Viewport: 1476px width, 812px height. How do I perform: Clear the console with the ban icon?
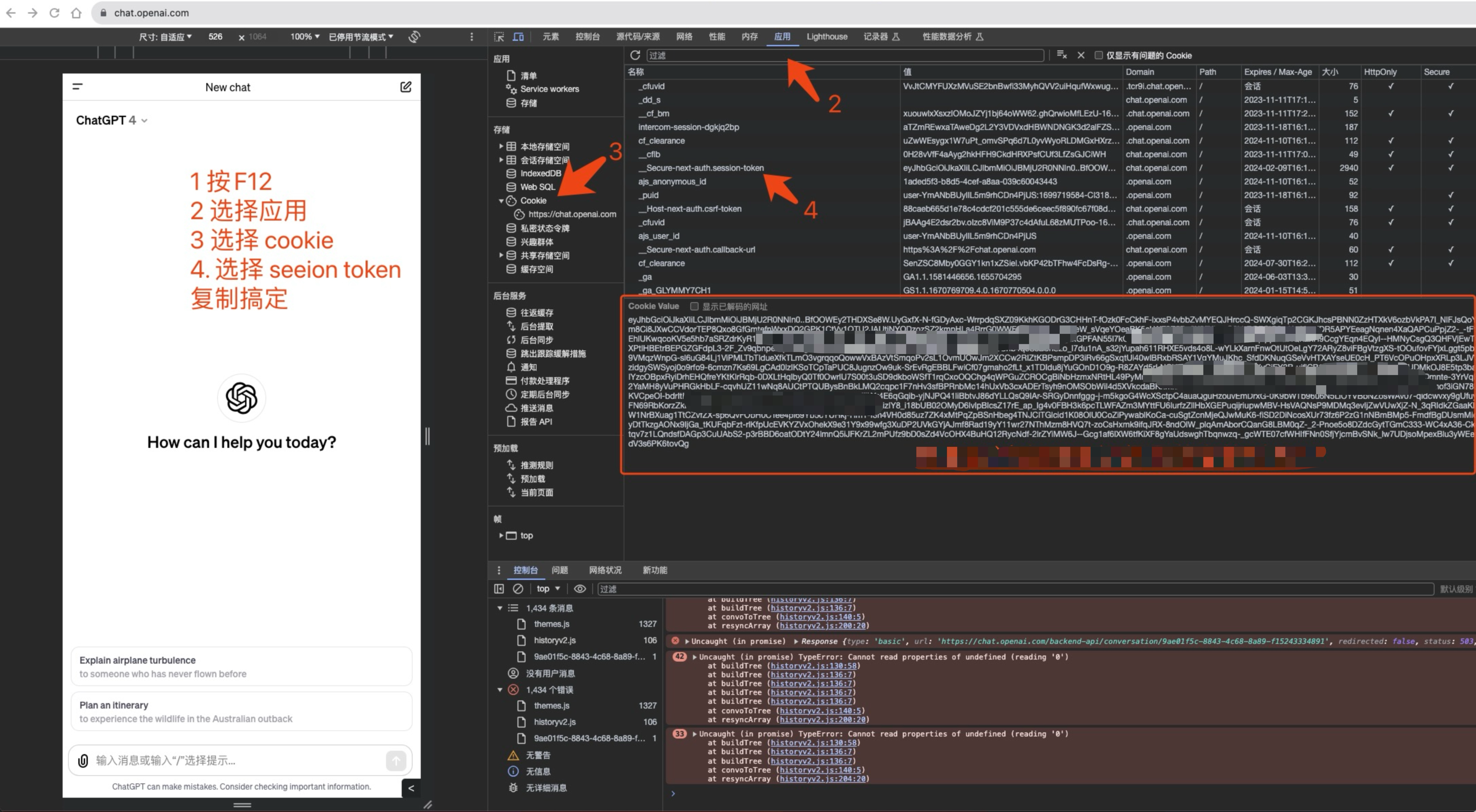518,589
